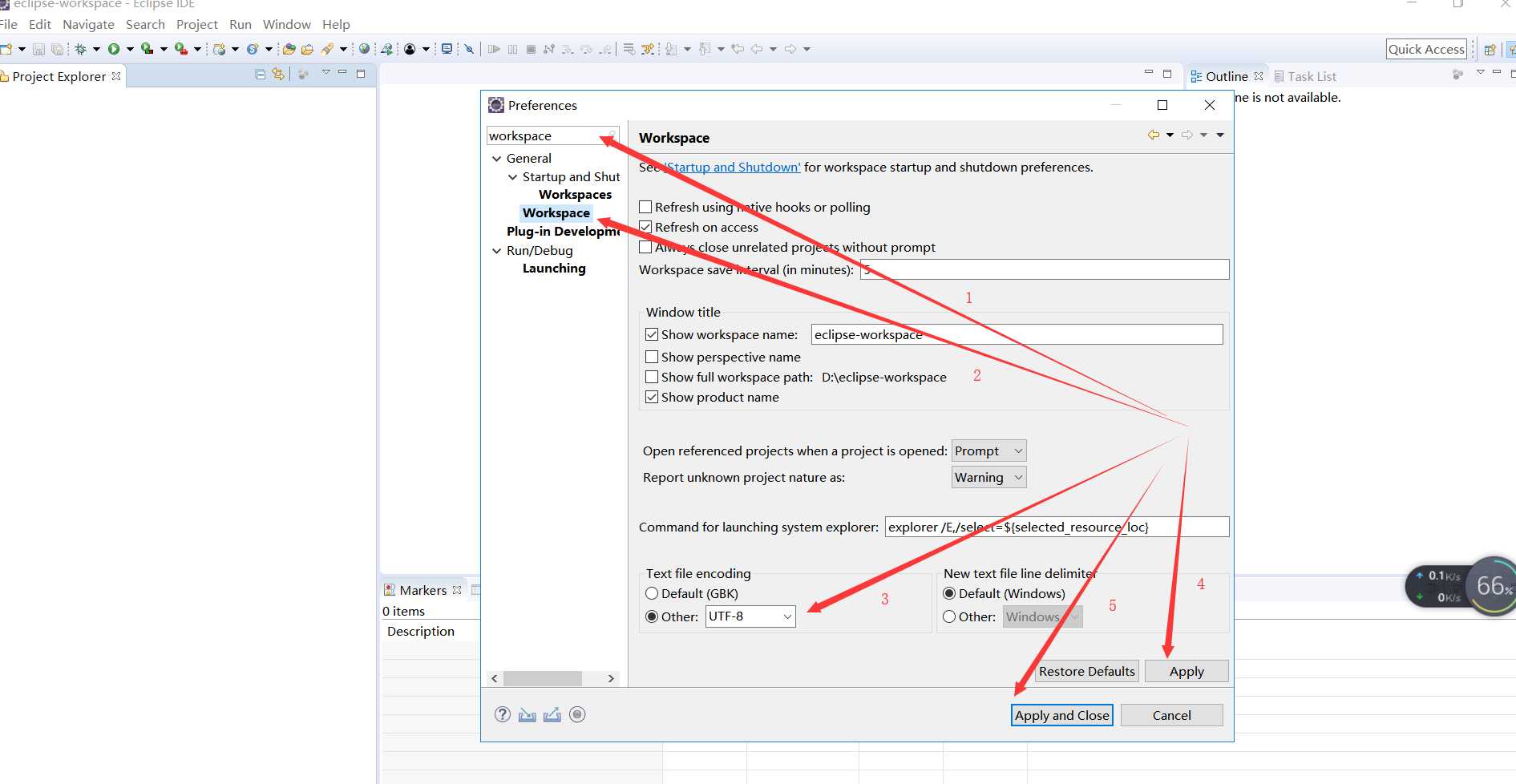Click the Restore Defaults button
1516x784 pixels.
(x=1087, y=671)
